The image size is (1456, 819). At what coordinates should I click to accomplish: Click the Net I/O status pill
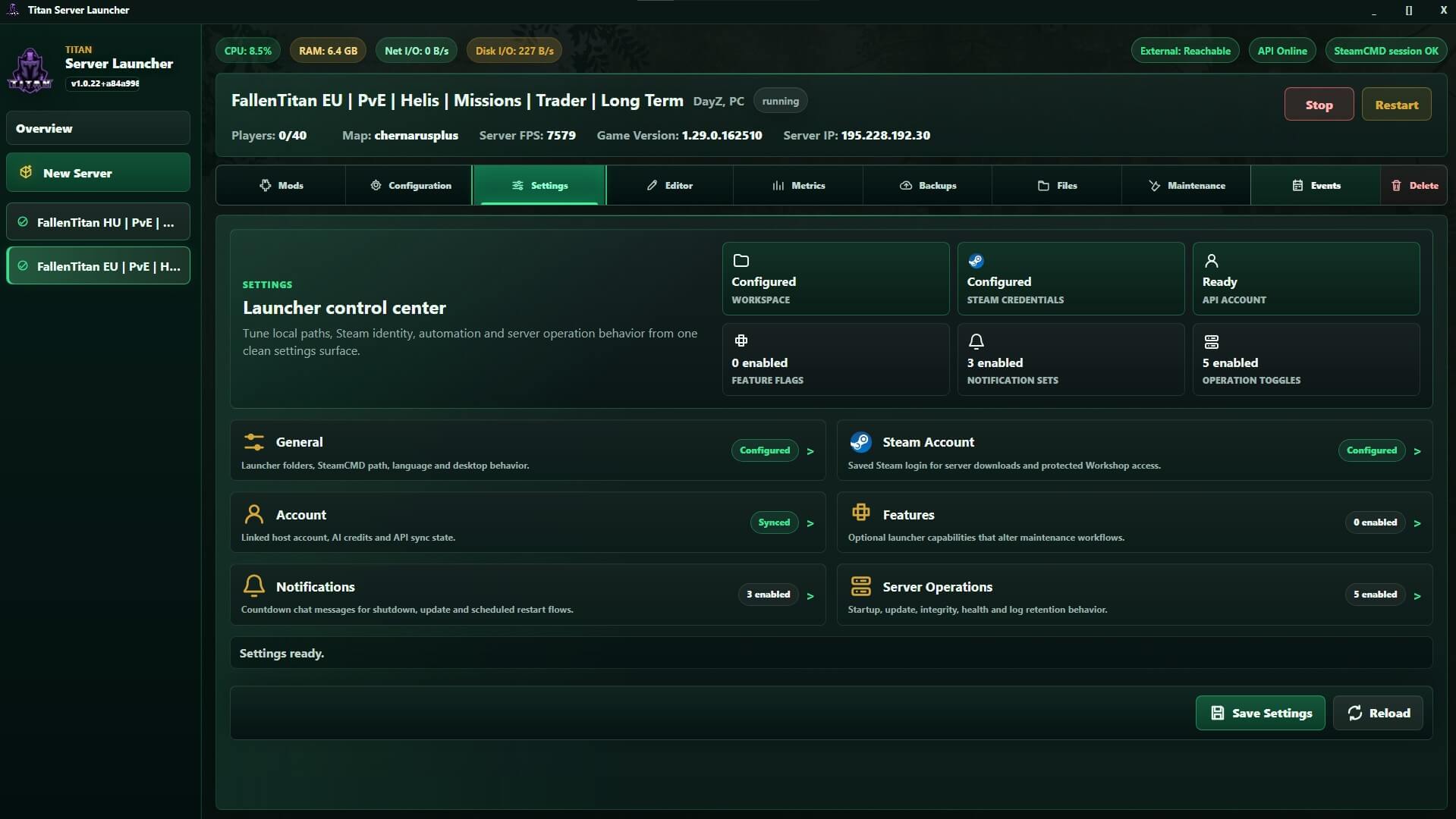(417, 51)
